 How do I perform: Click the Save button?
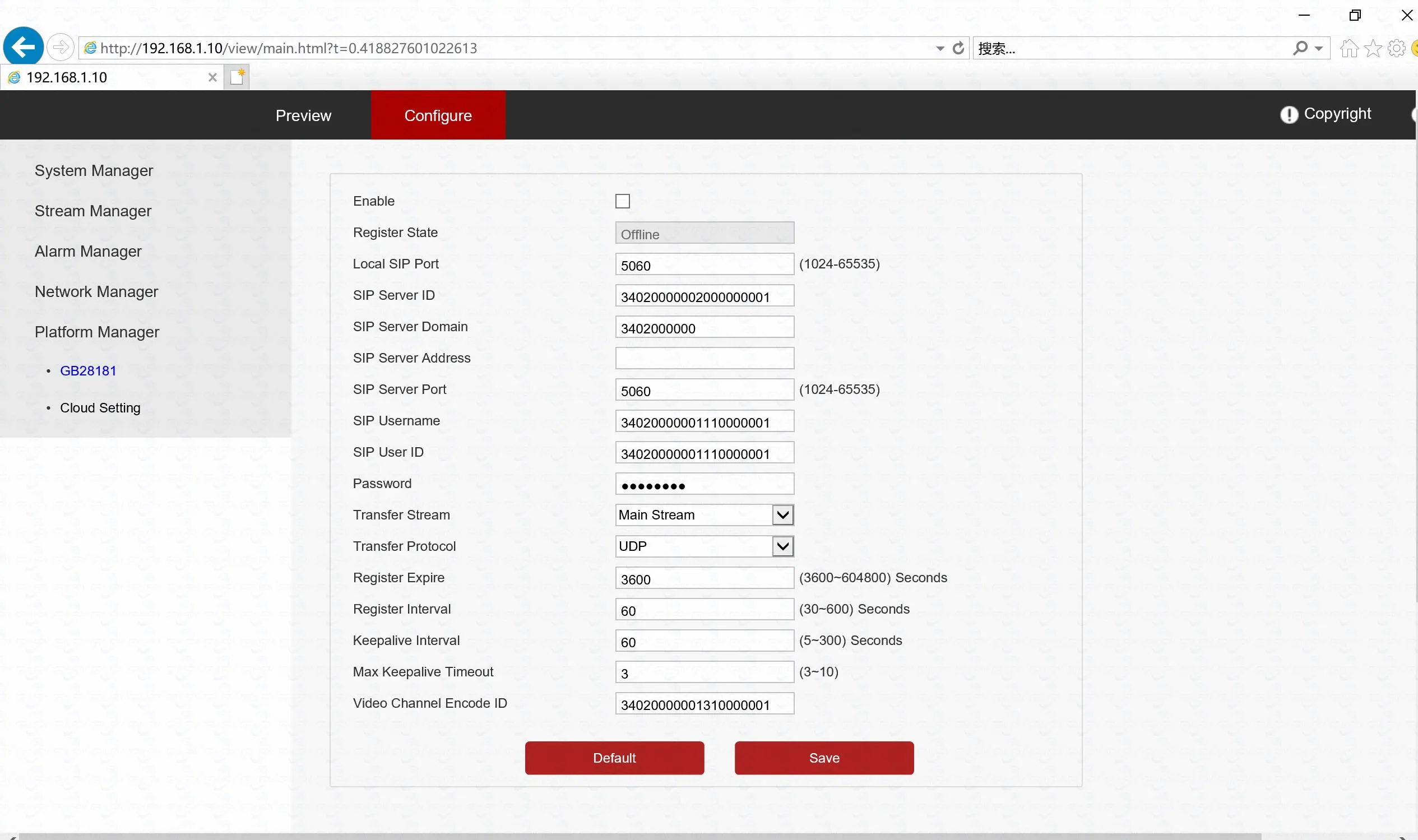coord(824,758)
